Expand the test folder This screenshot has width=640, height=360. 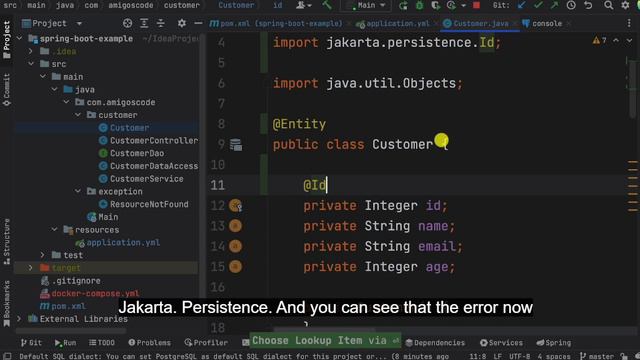coord(42,255)
